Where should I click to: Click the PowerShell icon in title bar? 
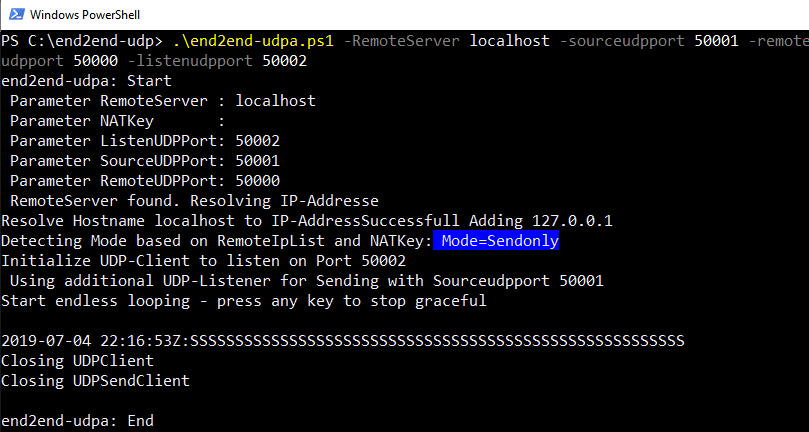(16, 14)
